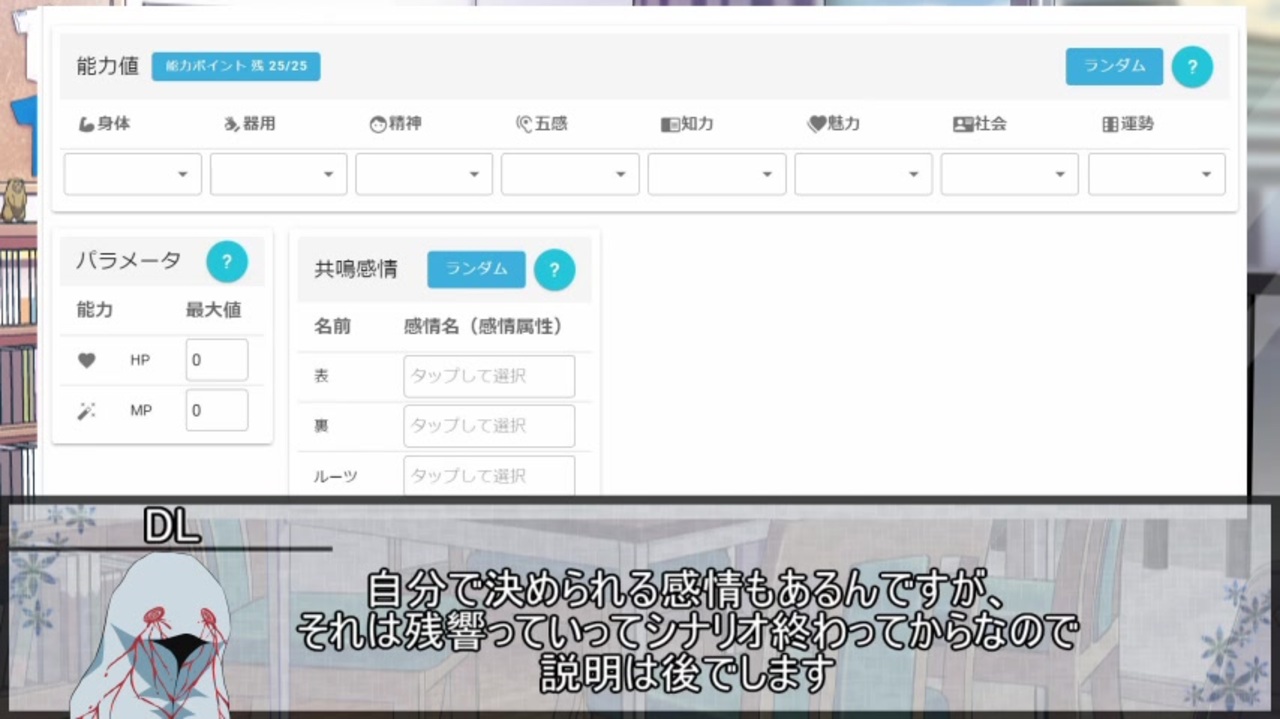Screen dimensions: 1280x719
Task: Click the 共鳴感情 panel title
Action: click(356, 270)
